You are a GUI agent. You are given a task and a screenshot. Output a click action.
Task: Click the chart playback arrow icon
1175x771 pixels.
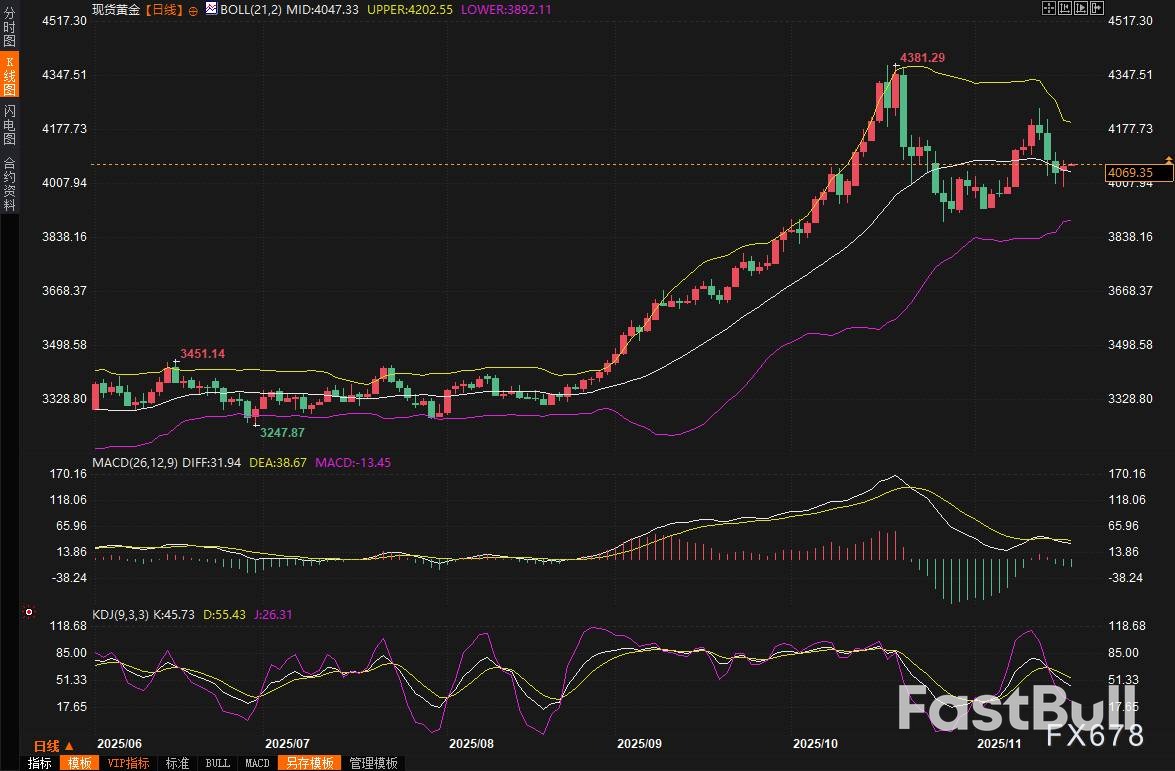[1080, 8]
